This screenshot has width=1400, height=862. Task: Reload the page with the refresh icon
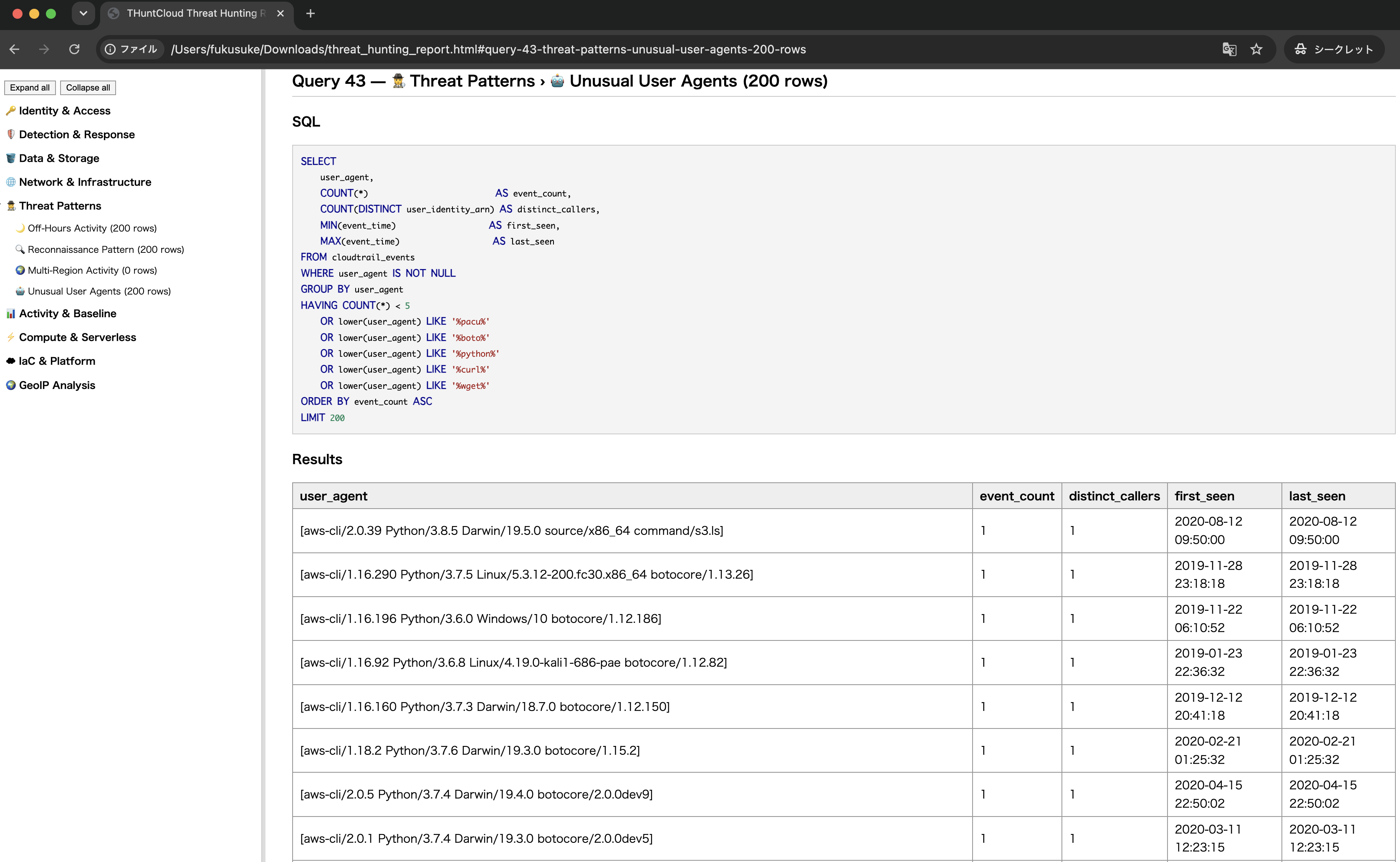tap(74, 49)
